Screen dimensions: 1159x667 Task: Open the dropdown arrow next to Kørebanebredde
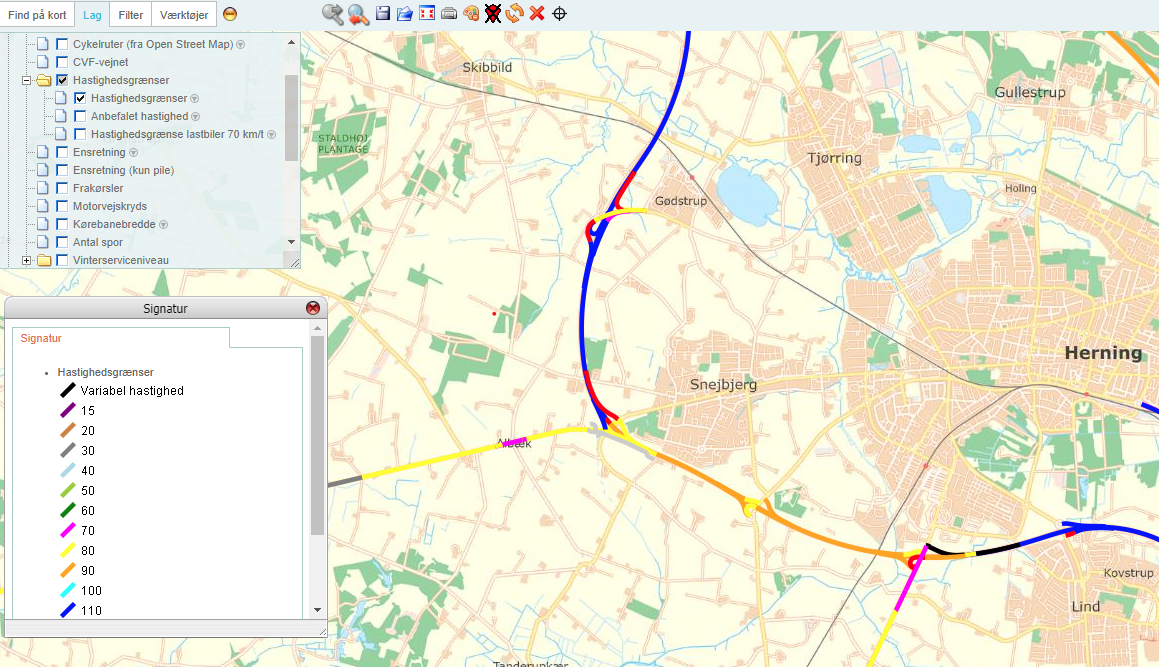(164, 225)
